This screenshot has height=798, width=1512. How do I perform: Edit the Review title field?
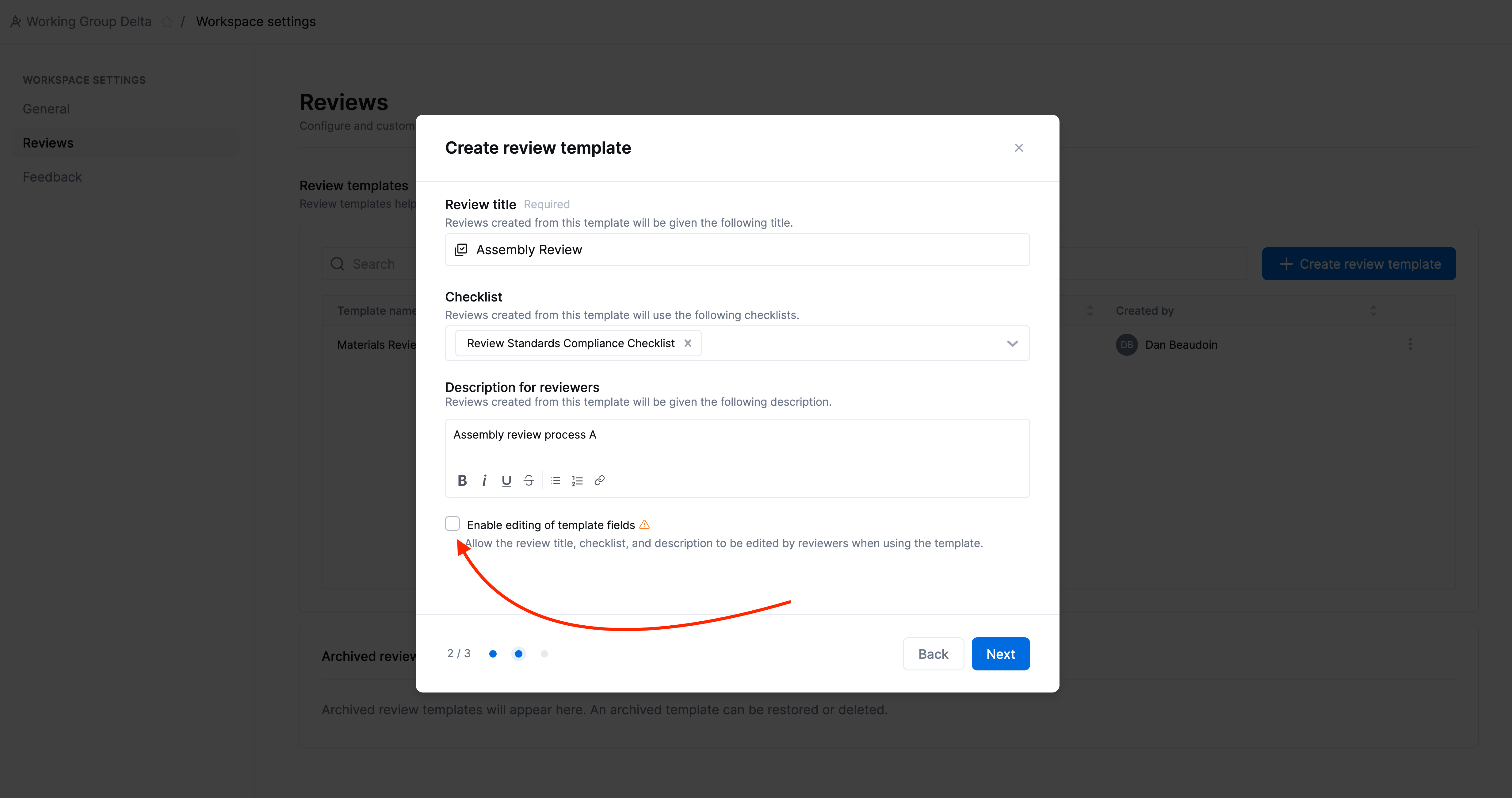click(737, 250)
